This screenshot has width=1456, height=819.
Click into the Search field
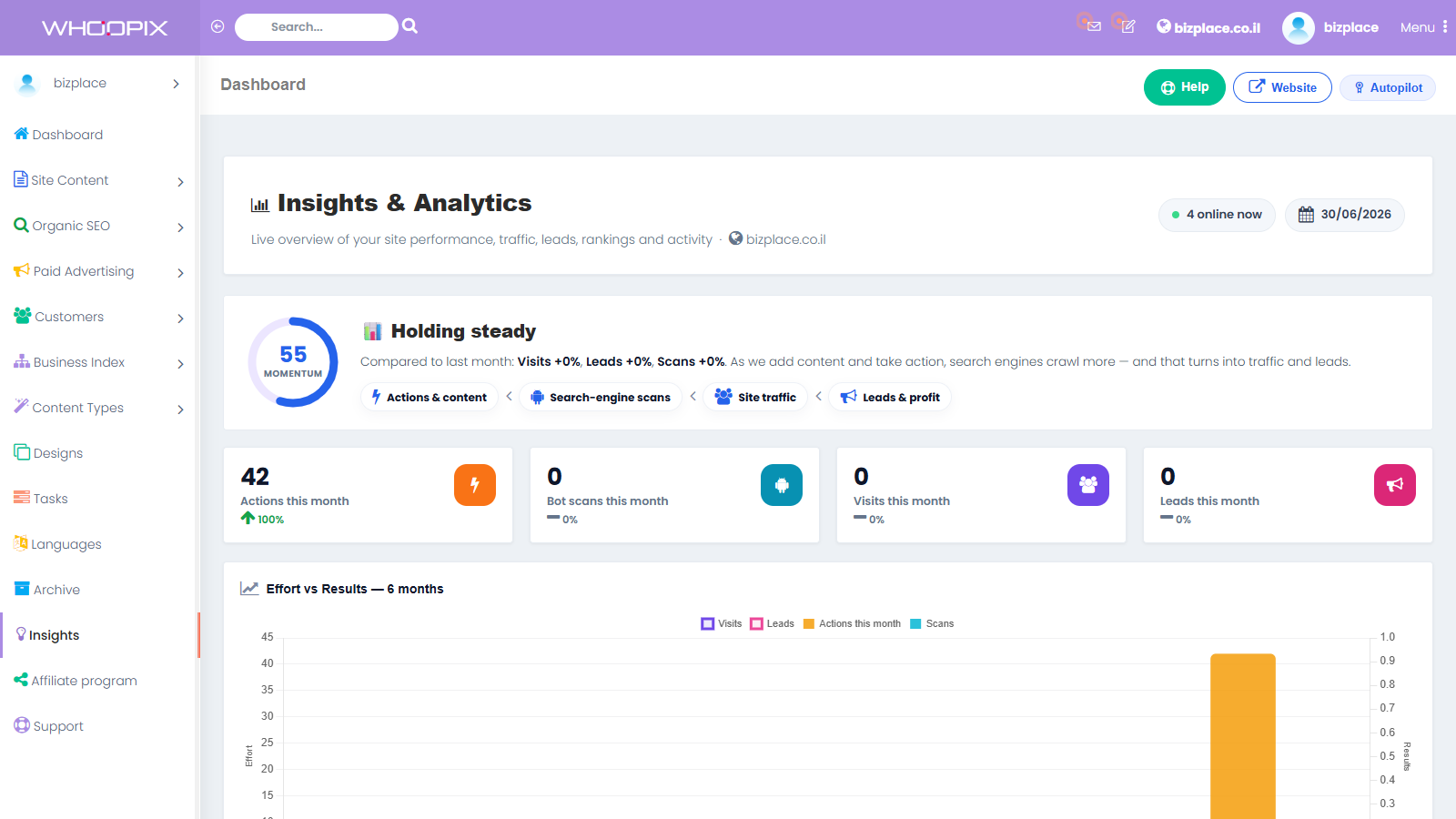click(x=317, y=27)
